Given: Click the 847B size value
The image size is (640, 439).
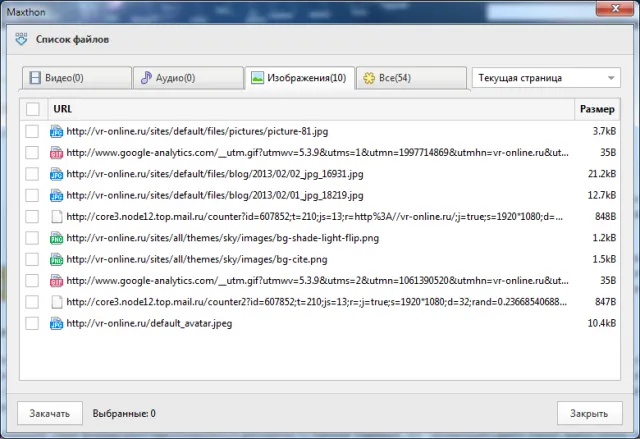Looking at the screenshot, I should [605, 302].
